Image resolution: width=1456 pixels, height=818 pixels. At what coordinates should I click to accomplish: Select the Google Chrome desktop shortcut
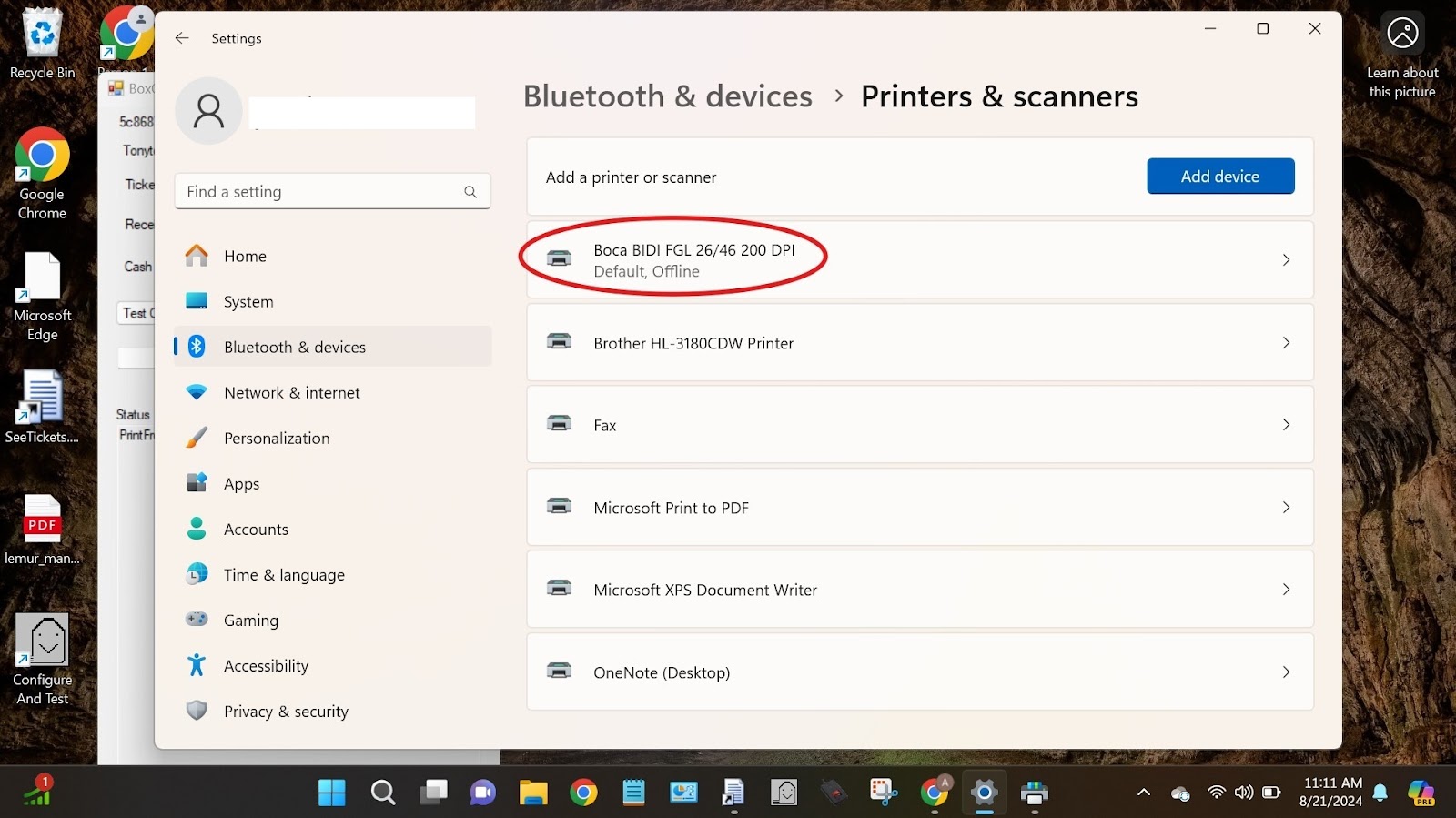[42, 174]
